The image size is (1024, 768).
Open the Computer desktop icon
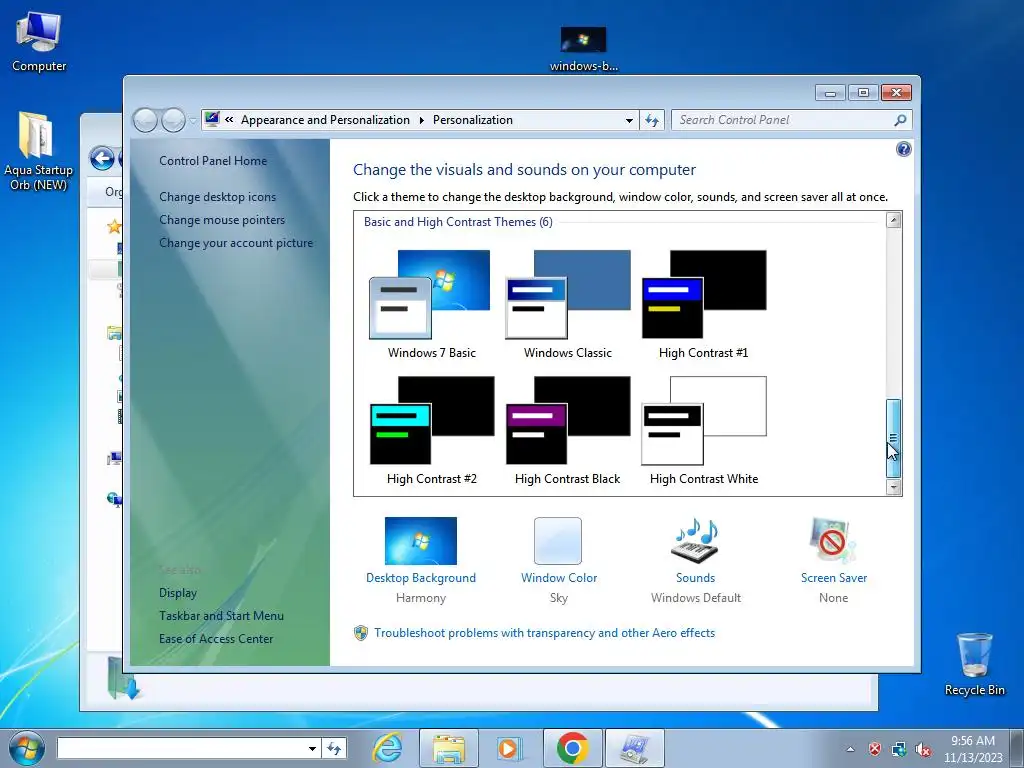click(x=39, y=42)
